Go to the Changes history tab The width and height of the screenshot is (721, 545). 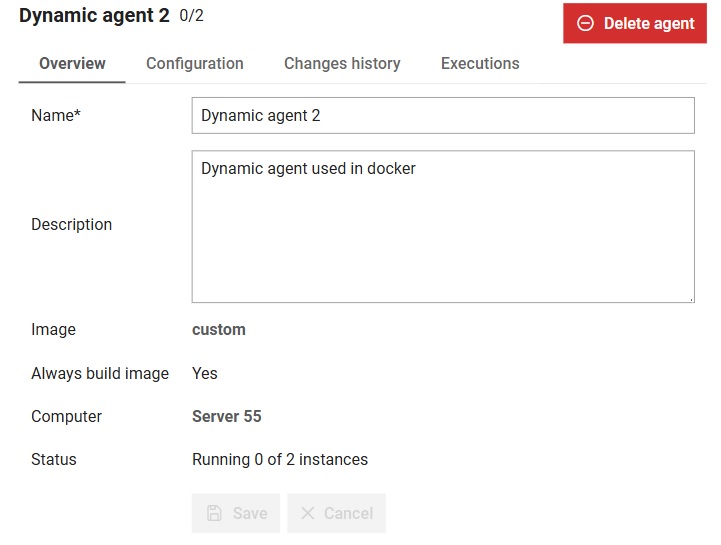tap(342, 63)
